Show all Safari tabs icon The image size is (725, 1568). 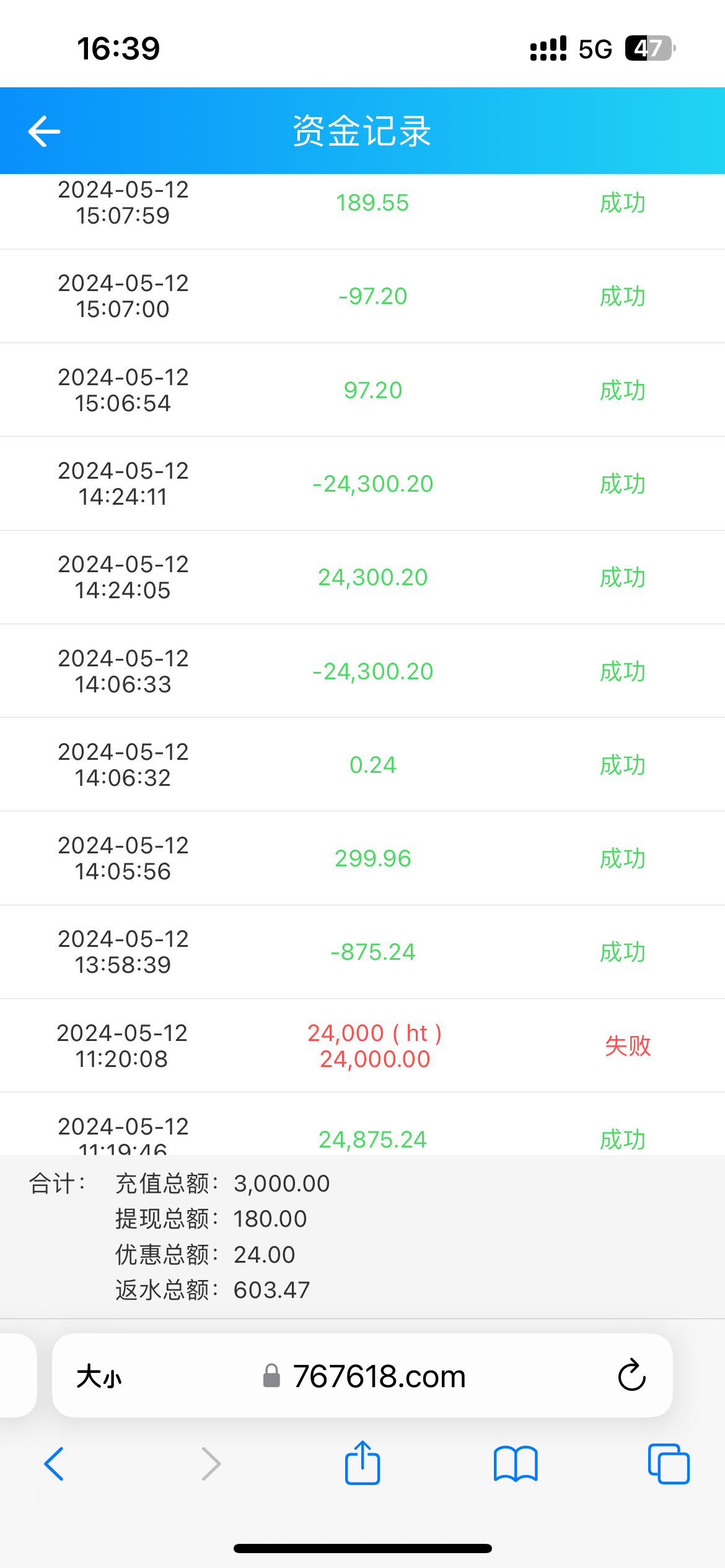[x=668, y=1464]
